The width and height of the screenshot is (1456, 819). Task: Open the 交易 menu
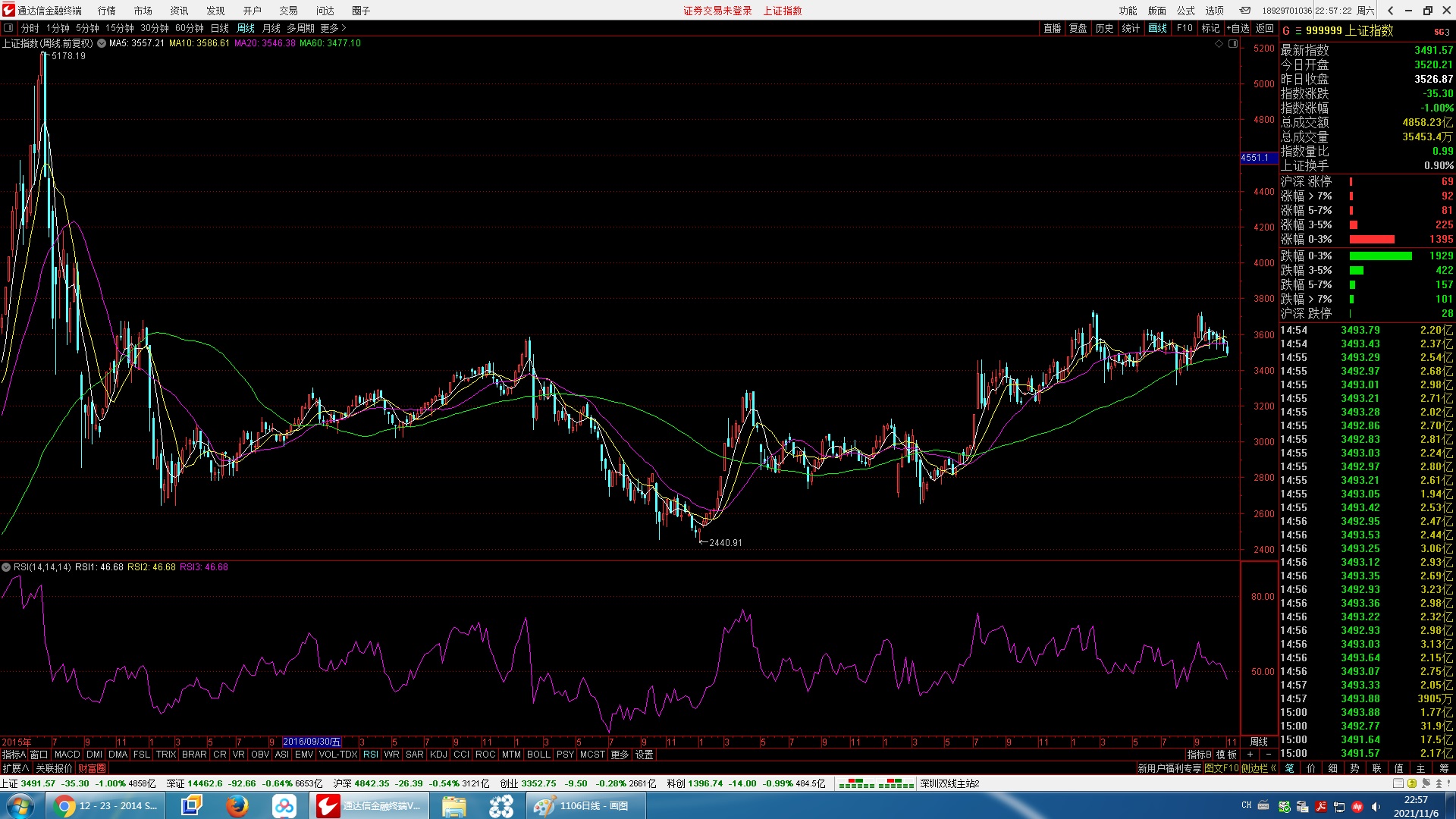(288, 11)
